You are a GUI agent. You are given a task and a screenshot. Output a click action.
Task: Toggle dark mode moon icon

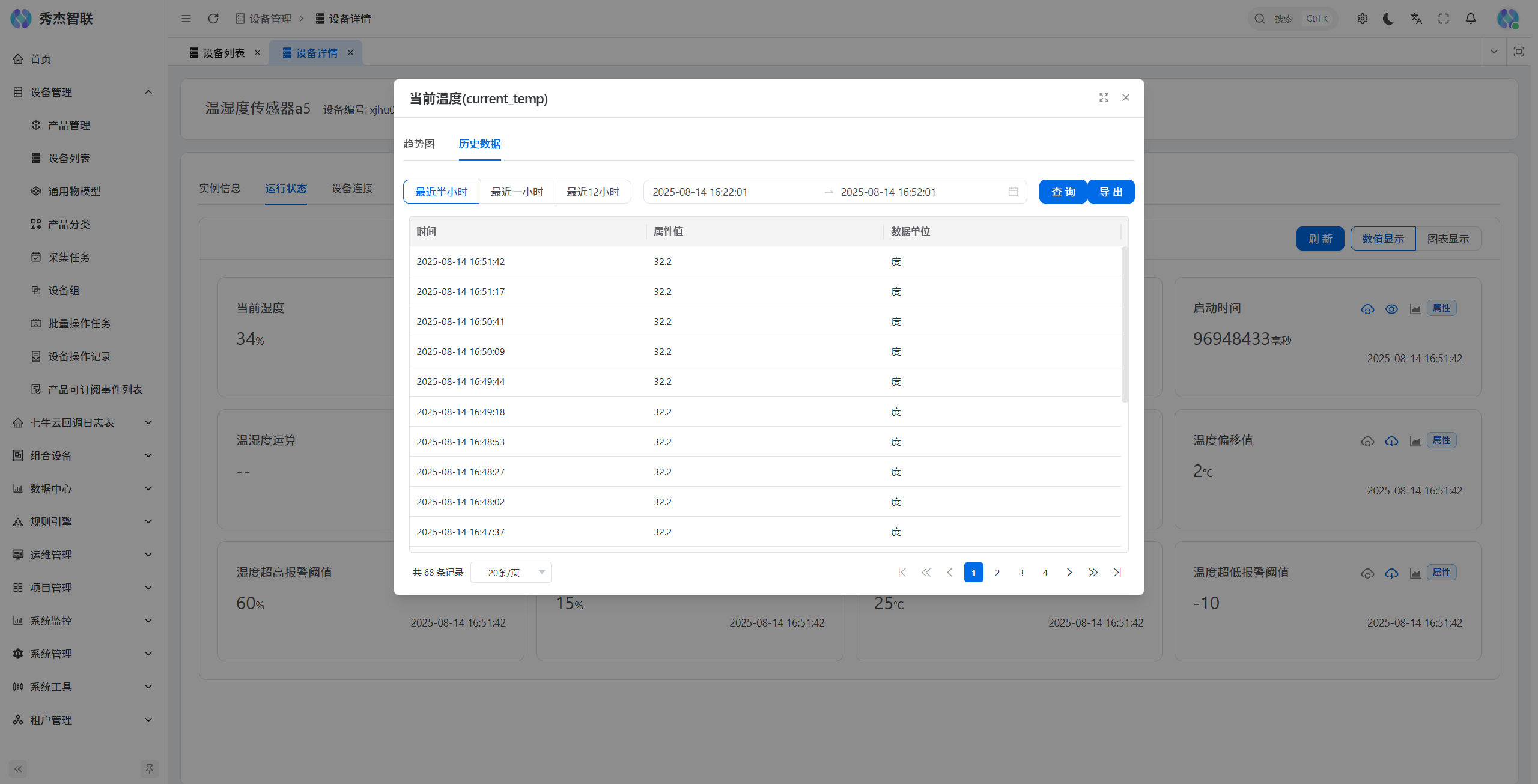tap(1388, 19)
